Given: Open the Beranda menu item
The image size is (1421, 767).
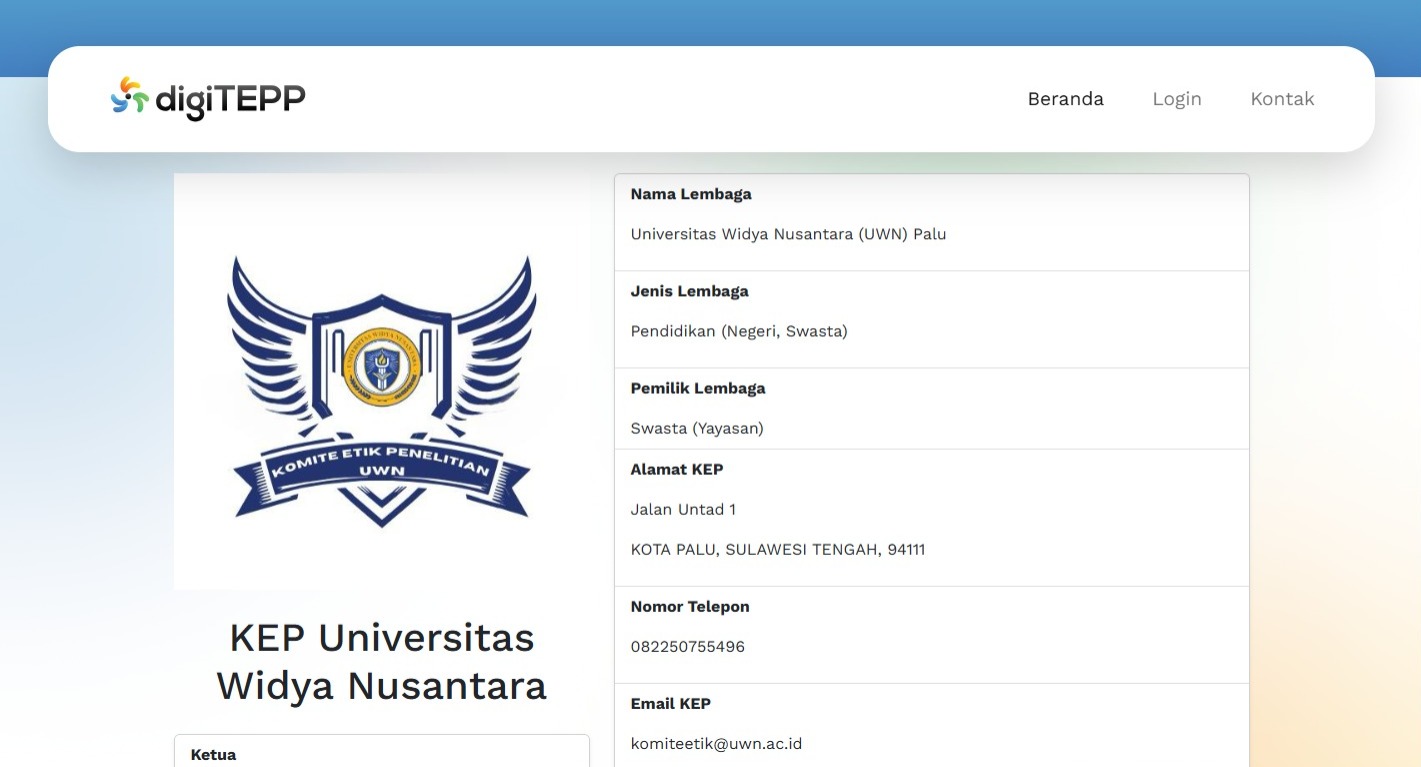Looking at the screenshot, I should click(1066, 99).
